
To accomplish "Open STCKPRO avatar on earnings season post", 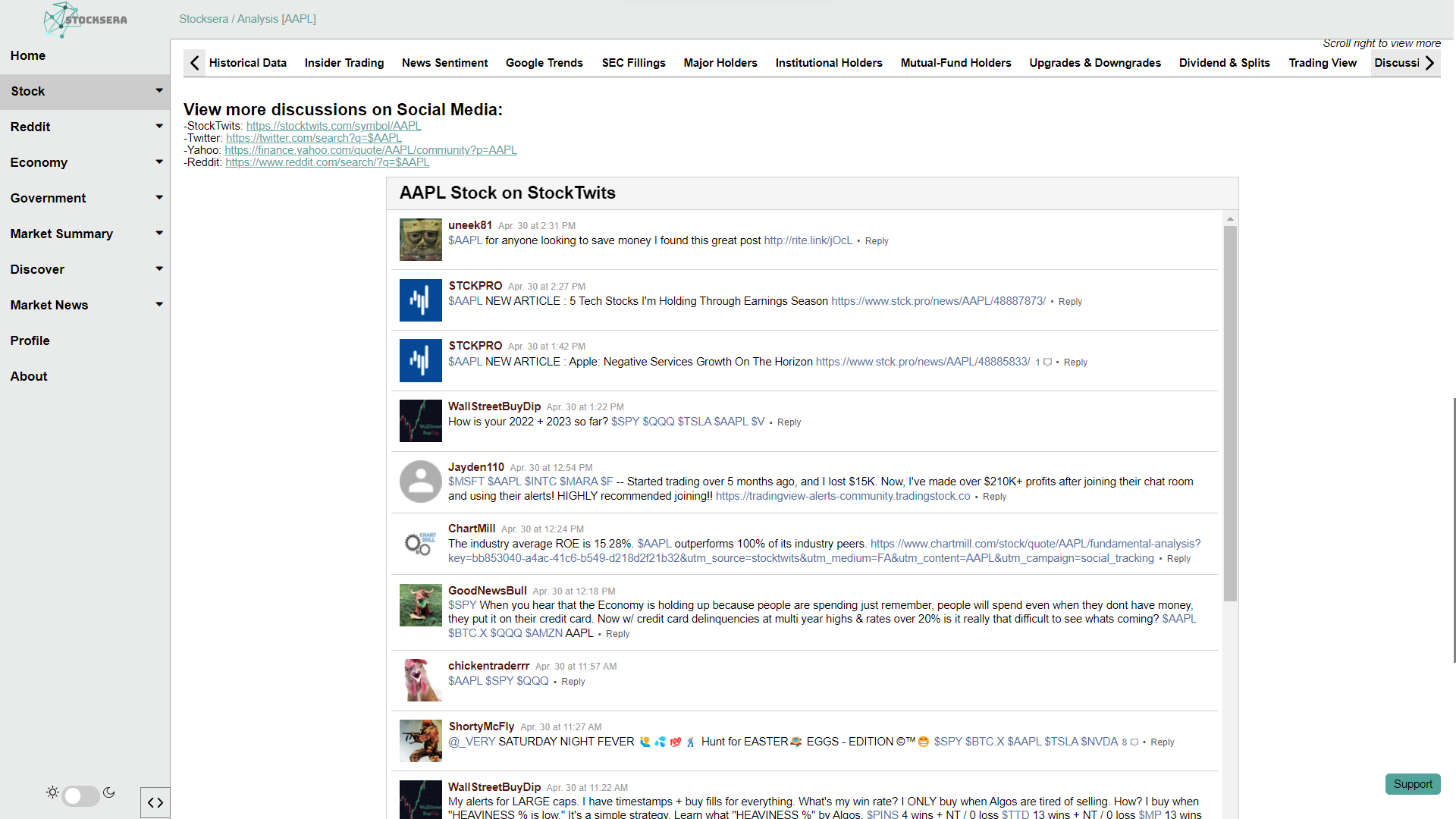I will pos(420,300).
